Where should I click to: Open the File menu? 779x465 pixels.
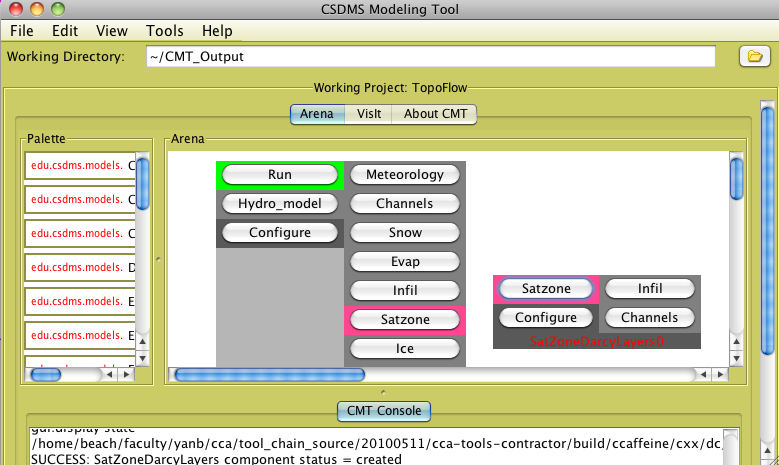tap(22, 31)
